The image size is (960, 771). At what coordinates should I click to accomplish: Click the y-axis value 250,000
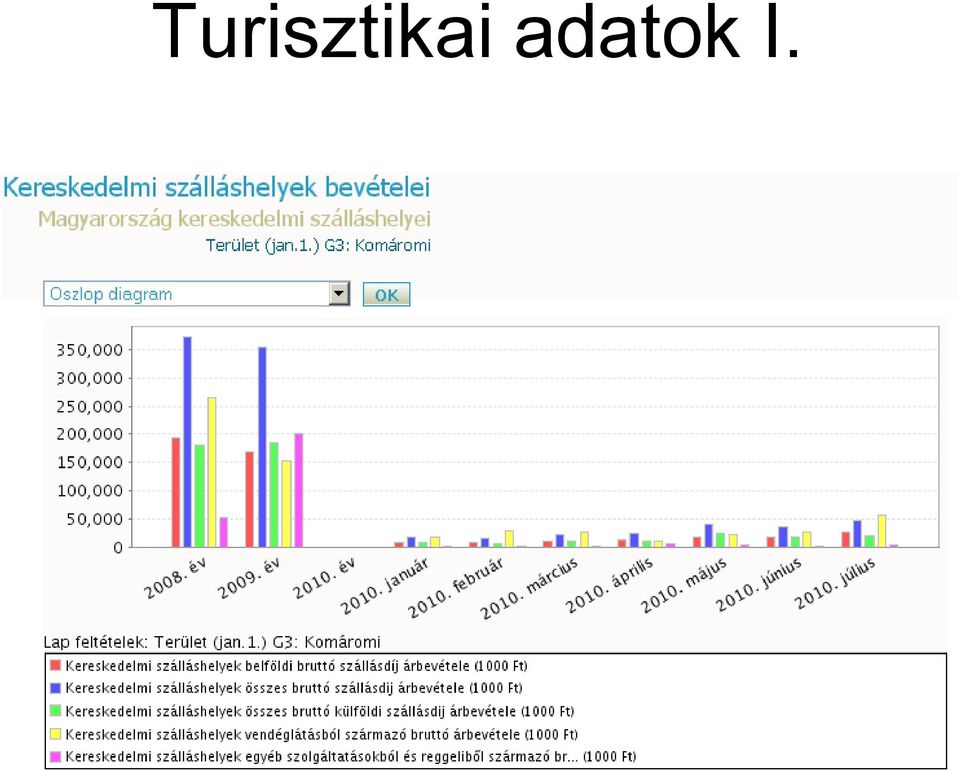90,407
